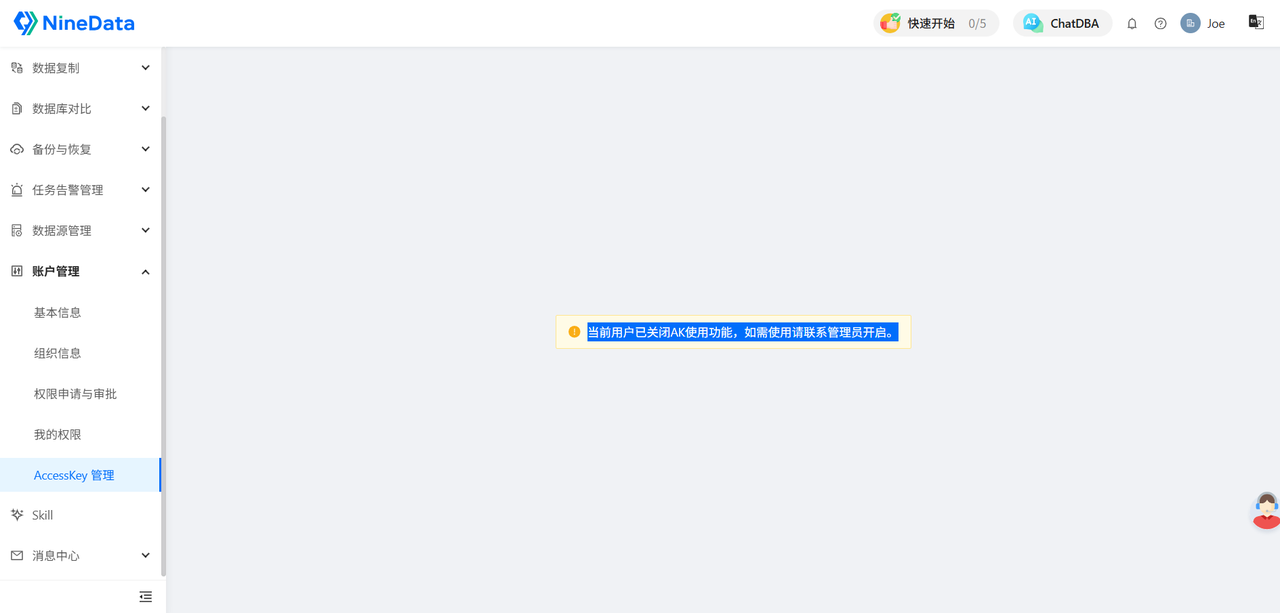This screenshot has height=613, width=1280.
Task: Click the NineData logo
Action: click(x=74, y=23)
